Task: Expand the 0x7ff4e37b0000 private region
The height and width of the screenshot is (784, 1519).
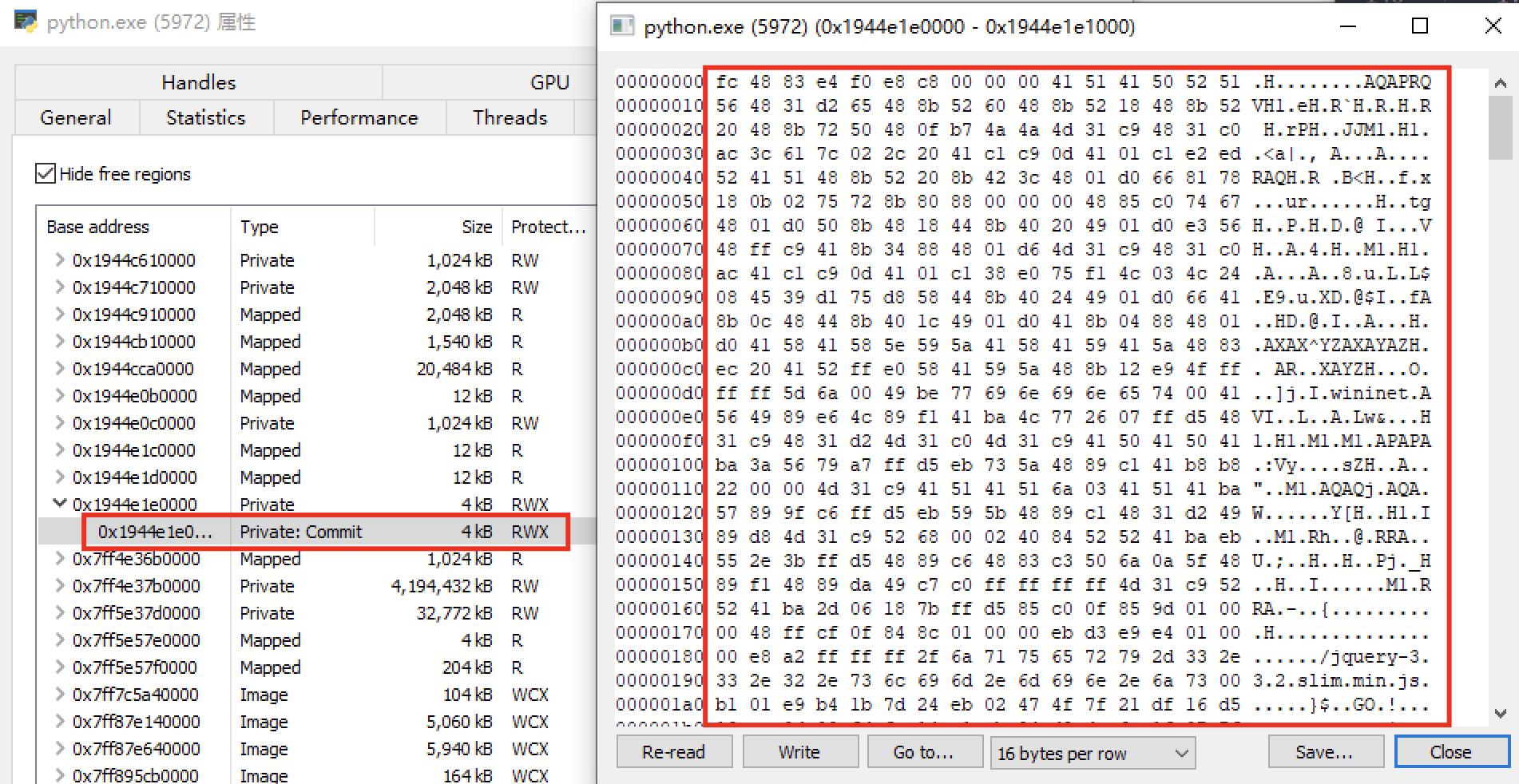Action: click(x=59, y=586)
